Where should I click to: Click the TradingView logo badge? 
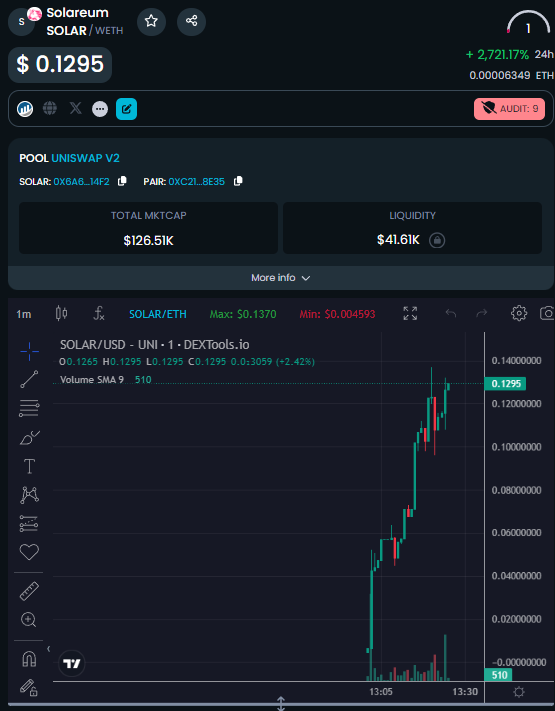pyautogui.click(x=72, y=663)
